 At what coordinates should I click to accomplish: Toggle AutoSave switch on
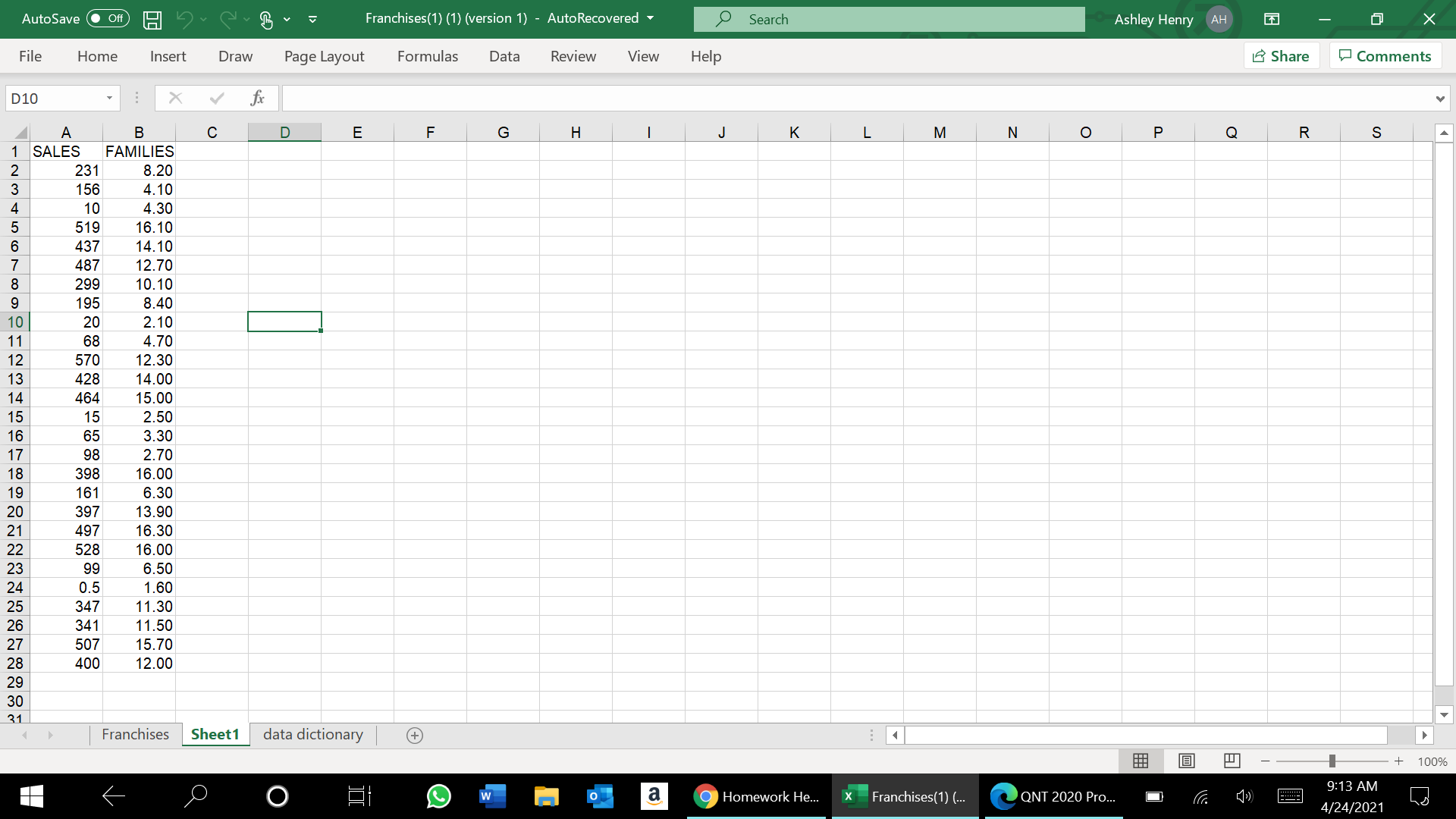[108, 19]
